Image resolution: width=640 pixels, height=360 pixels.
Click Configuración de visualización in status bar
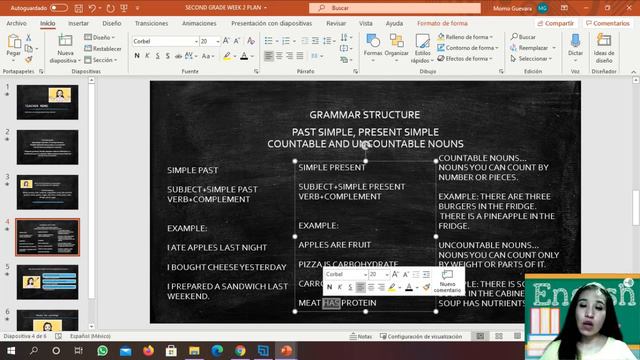pyautogui.click(x=421, y=336)
